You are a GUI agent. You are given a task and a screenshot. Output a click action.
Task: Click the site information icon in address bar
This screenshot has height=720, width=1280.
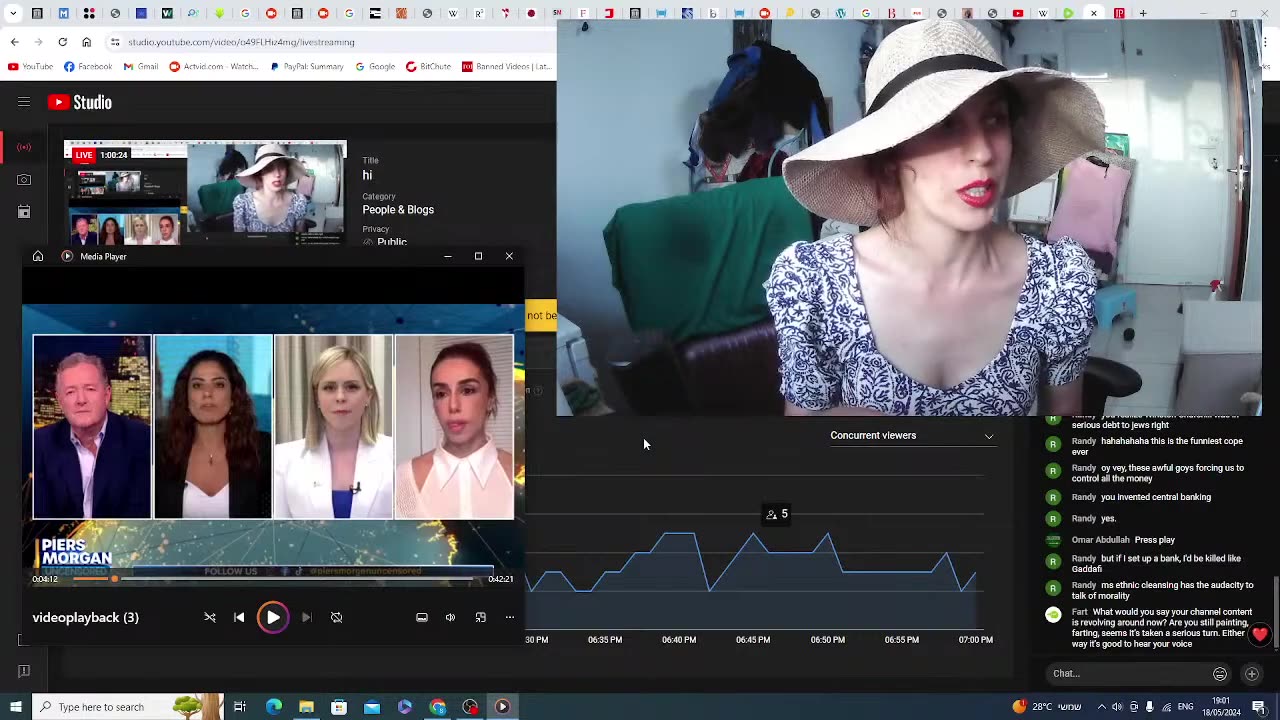click(115, 42)
